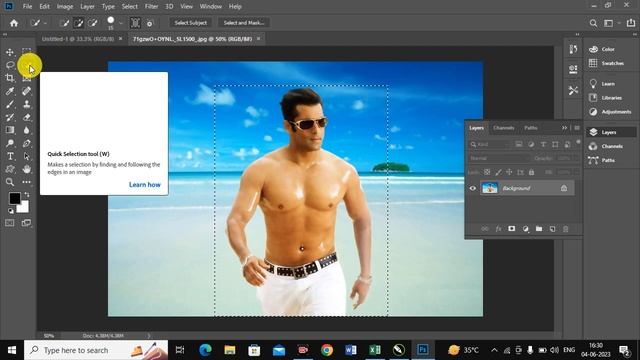Select the Crop tool
This screenshot has width=640, height=360.
10,78
